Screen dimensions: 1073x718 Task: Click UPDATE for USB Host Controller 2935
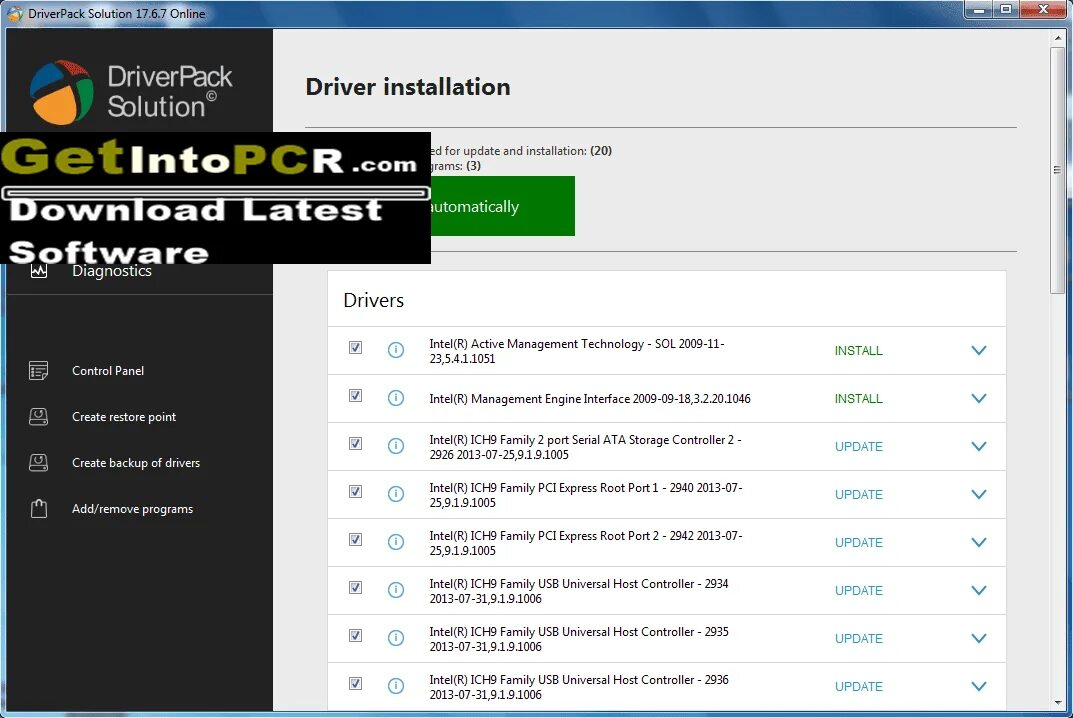859,638
